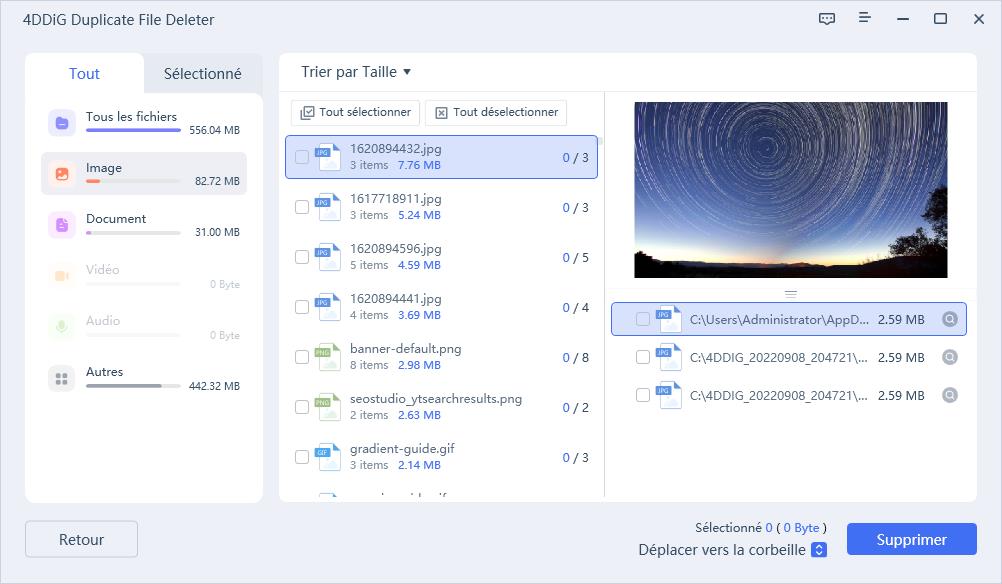The width and height of the screenshot is (1002, 584).
Task: Click the 0 / 8 count for banner-default.png
Action: [576, 358]
